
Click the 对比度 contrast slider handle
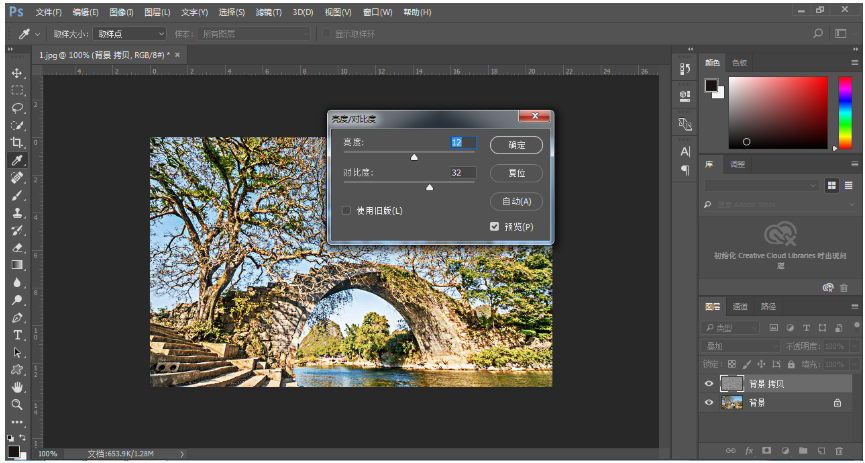430,187
